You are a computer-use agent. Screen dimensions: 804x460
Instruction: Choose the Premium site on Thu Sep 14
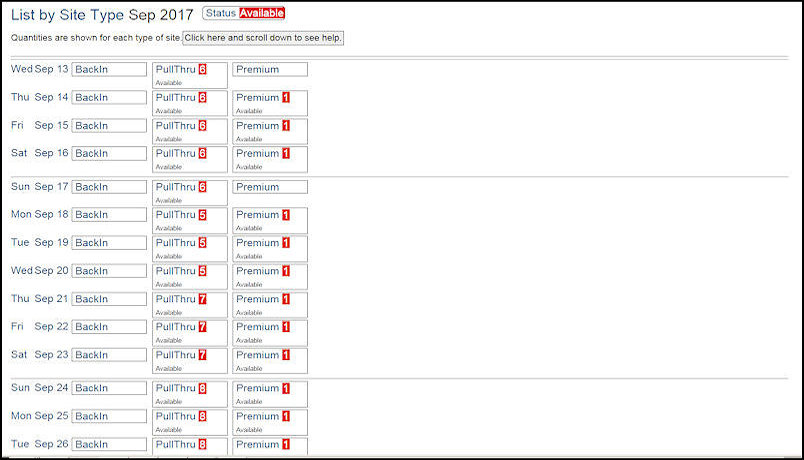pos(269,103)
